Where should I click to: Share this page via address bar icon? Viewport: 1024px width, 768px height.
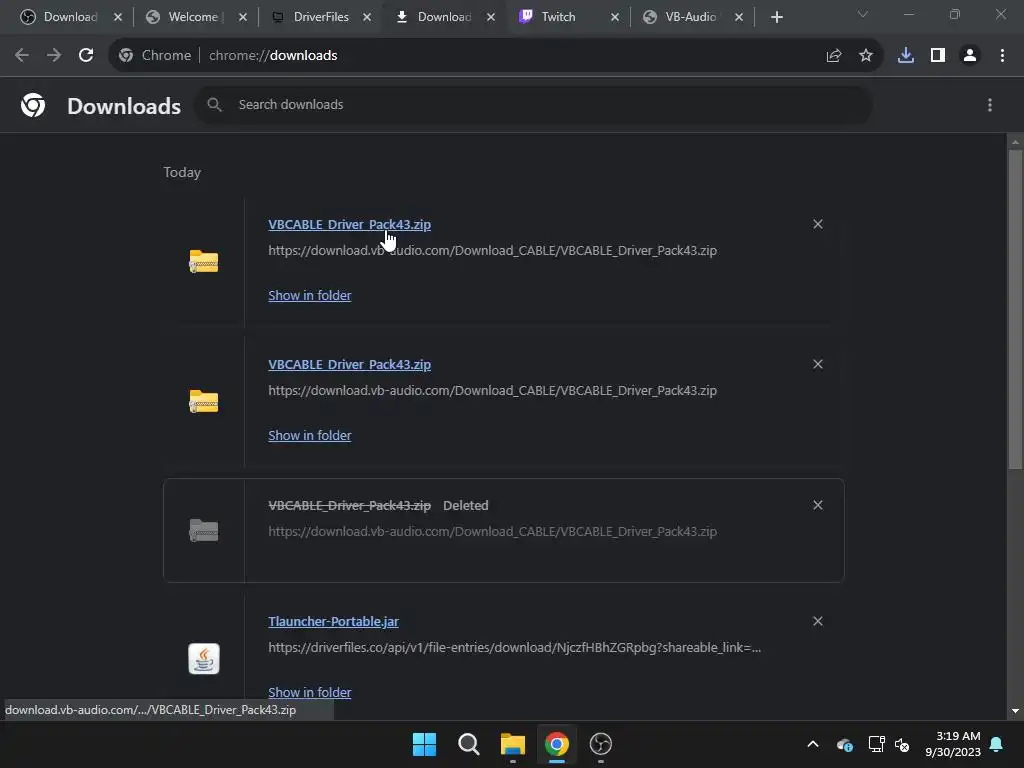(834, 56)
